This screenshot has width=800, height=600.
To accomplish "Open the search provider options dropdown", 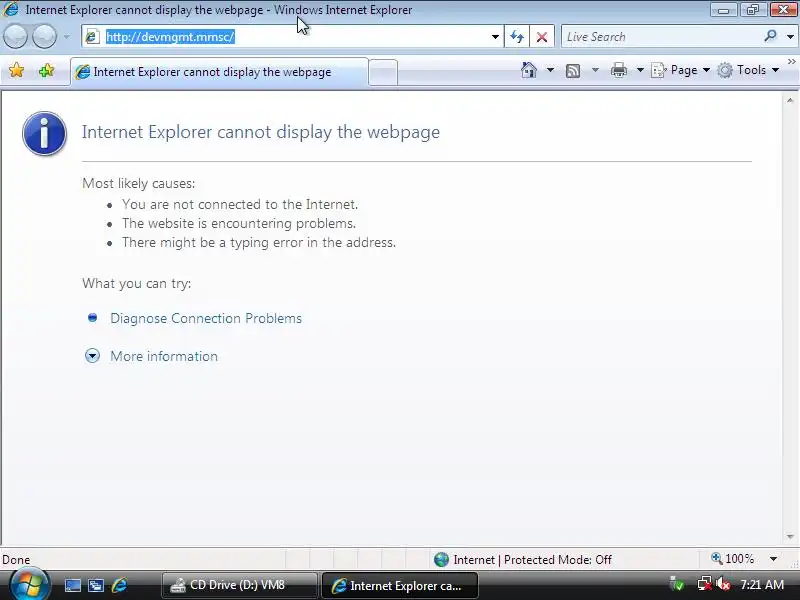I will click(790, 37).
